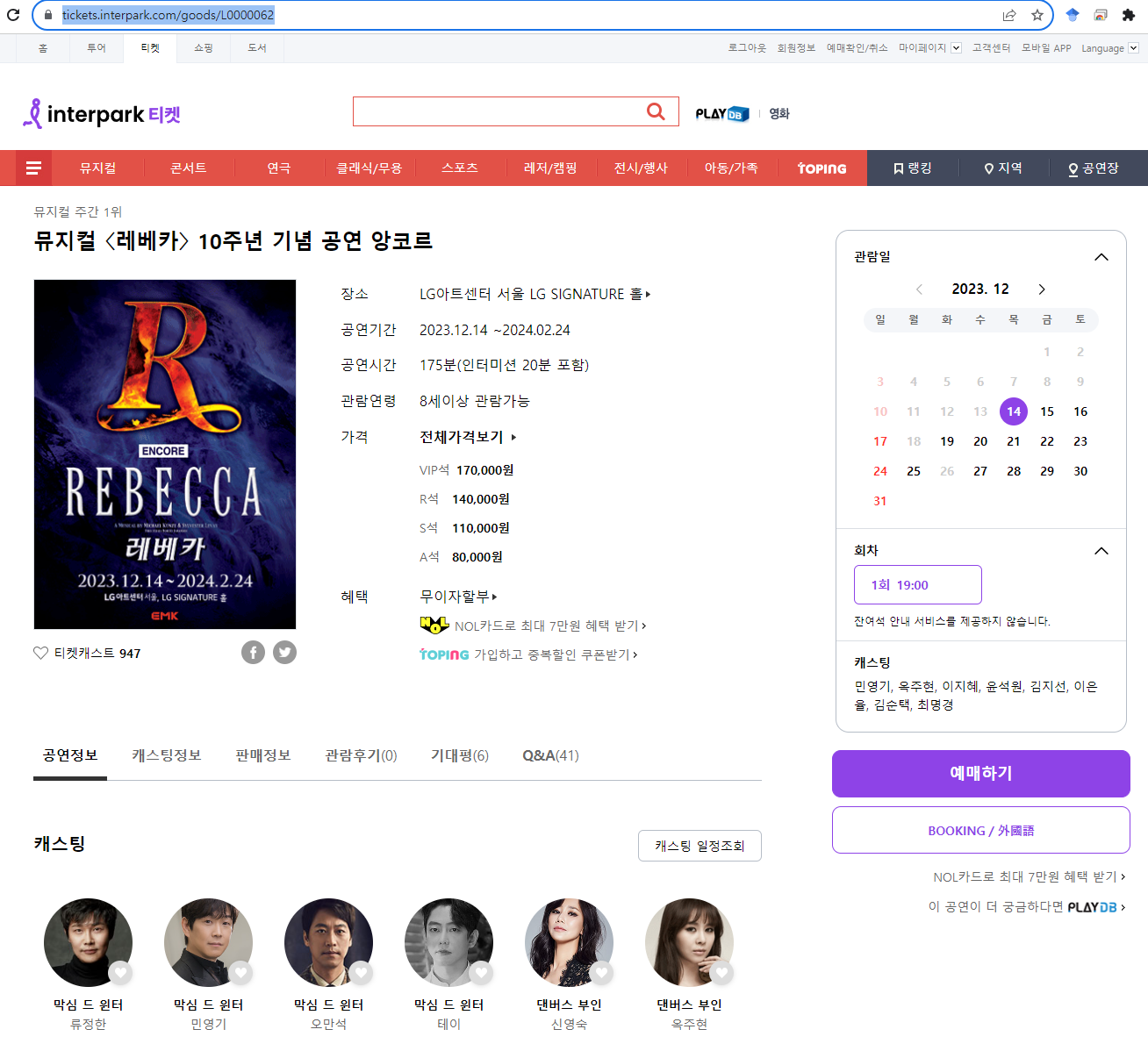
Task: Click the NOL card benefit icon
Action: (x=434, y=626)
